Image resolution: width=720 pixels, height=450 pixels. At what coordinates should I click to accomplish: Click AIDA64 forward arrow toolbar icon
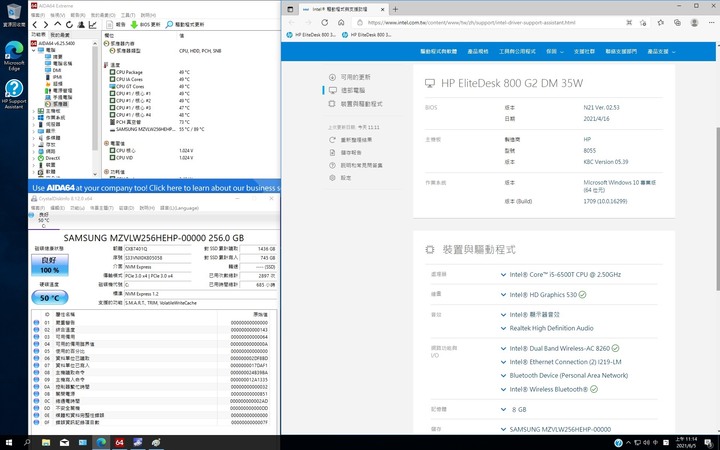coord(45,24)
